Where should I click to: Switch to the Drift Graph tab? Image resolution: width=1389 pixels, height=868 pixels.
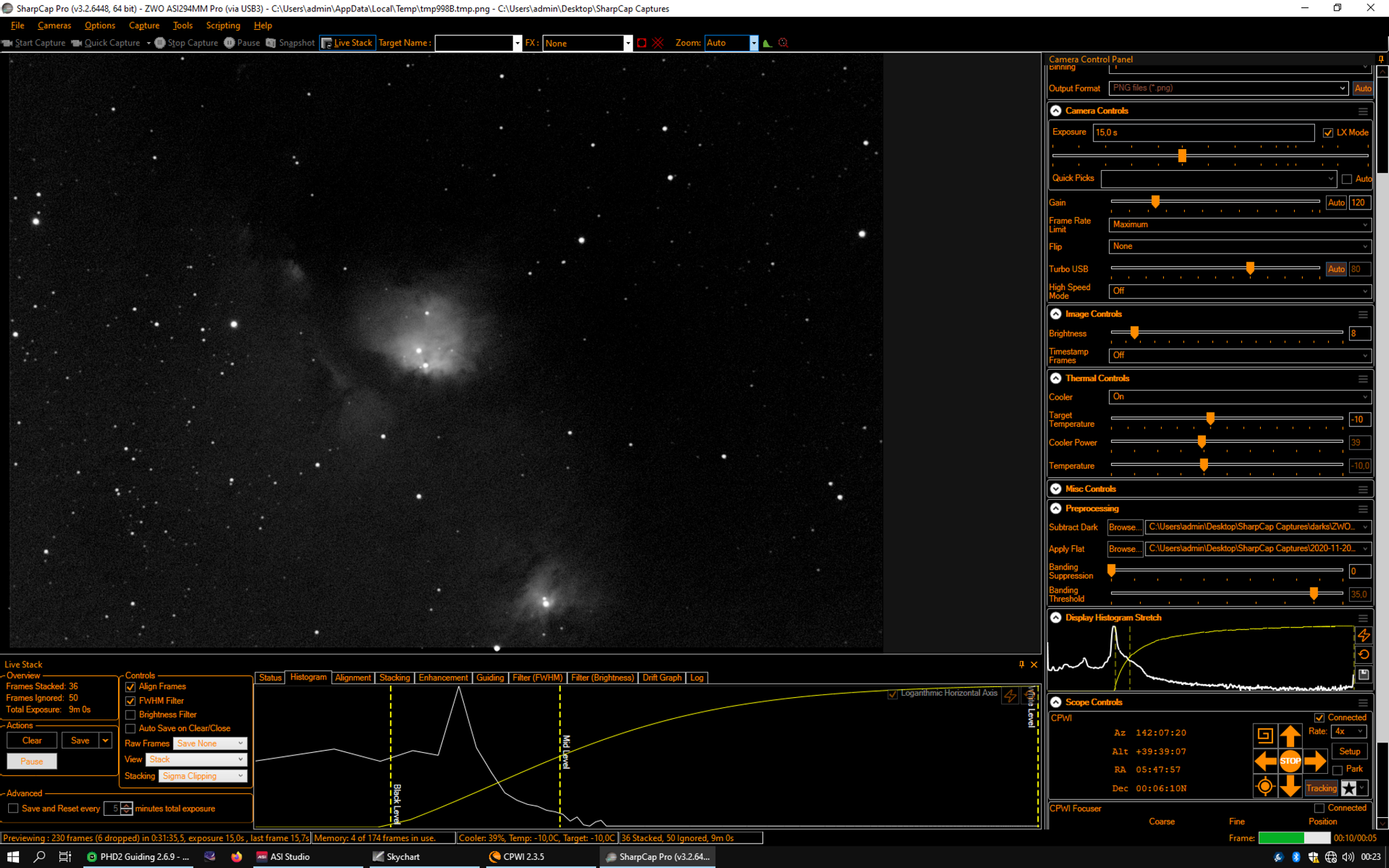[x=661, y=677]
